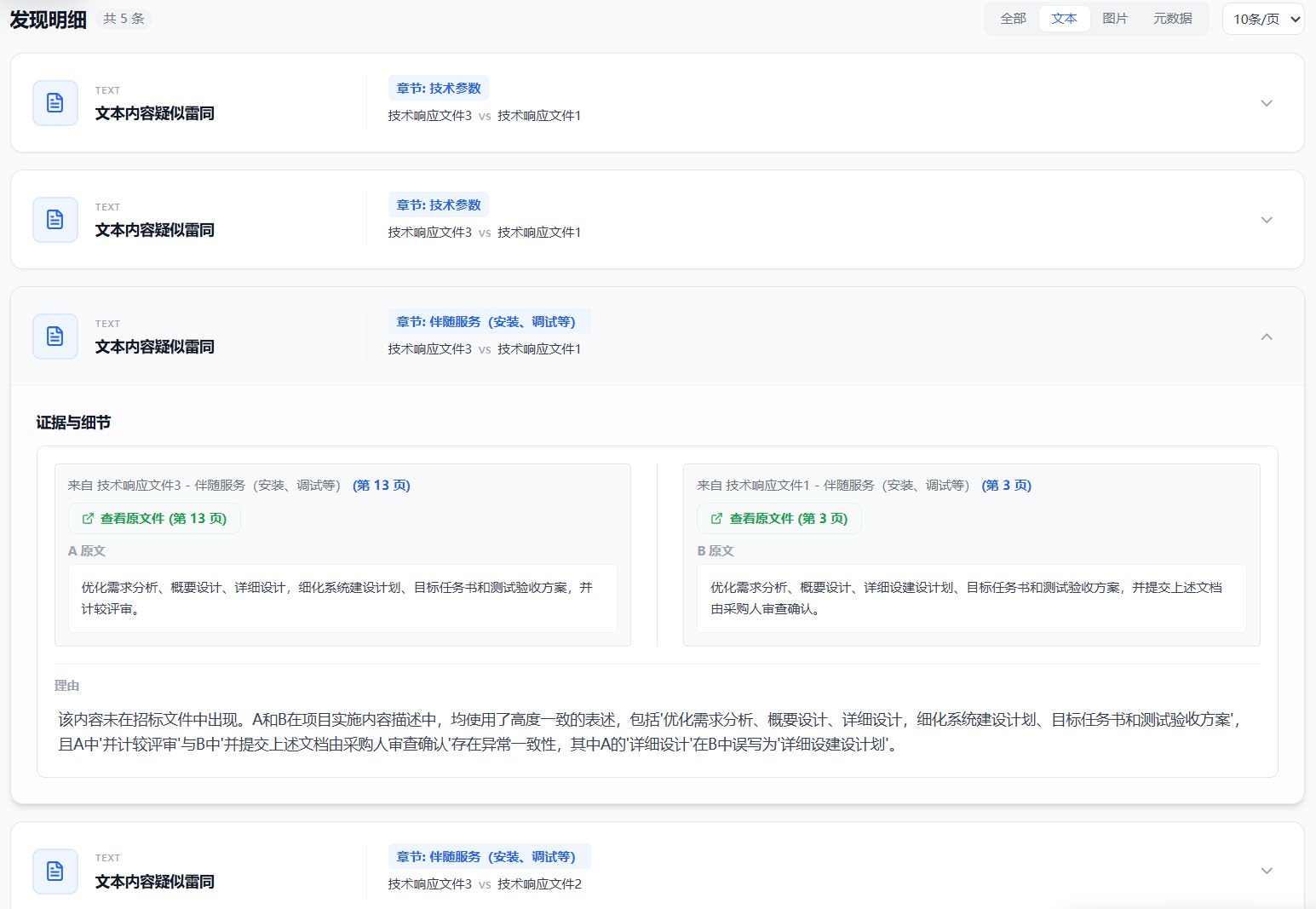Click the A excerpt ending with 并计较评审
This screenshot has width=1316, height=909.
coord(342,598)
